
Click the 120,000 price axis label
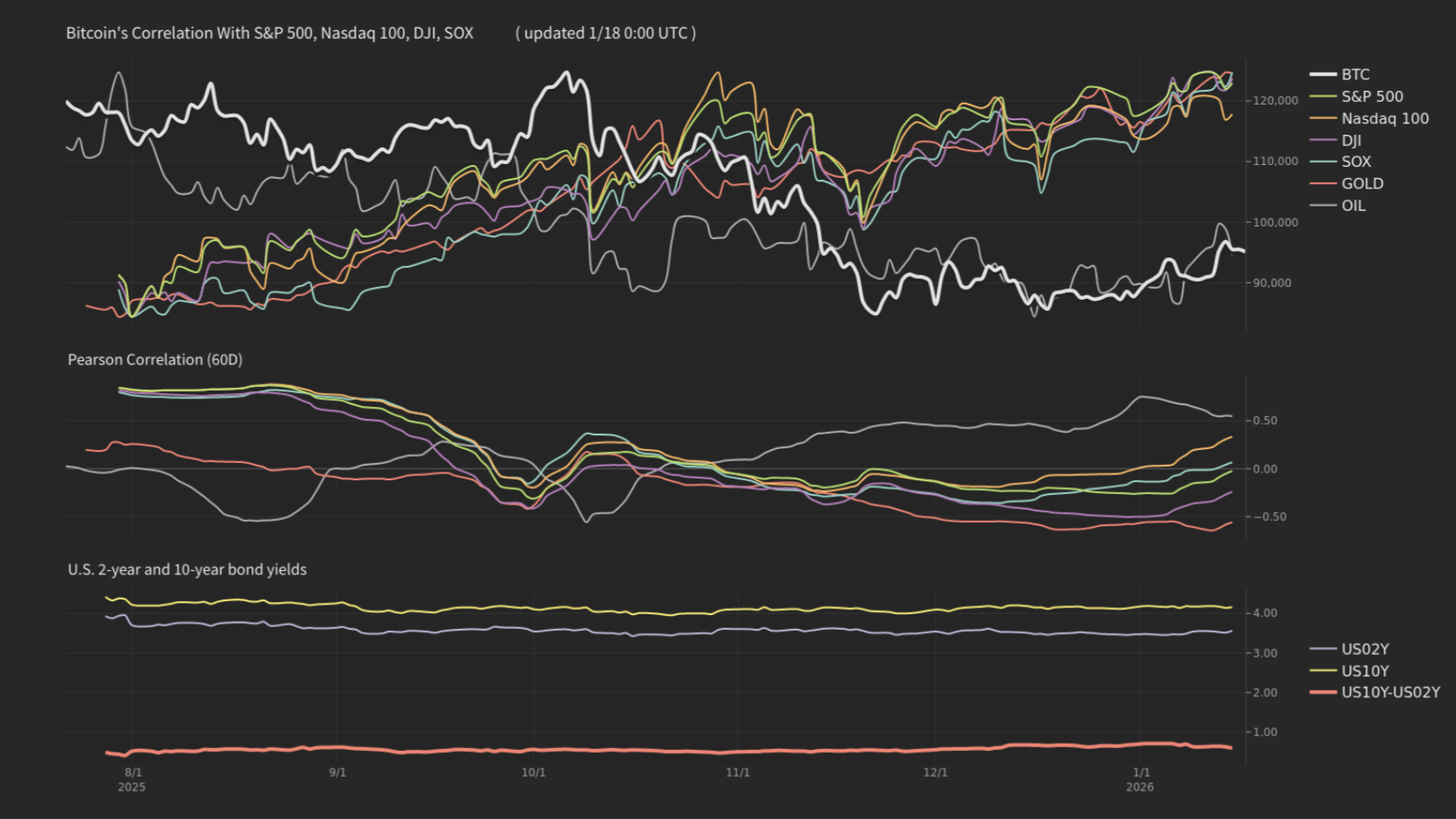tap(1276, 101)
